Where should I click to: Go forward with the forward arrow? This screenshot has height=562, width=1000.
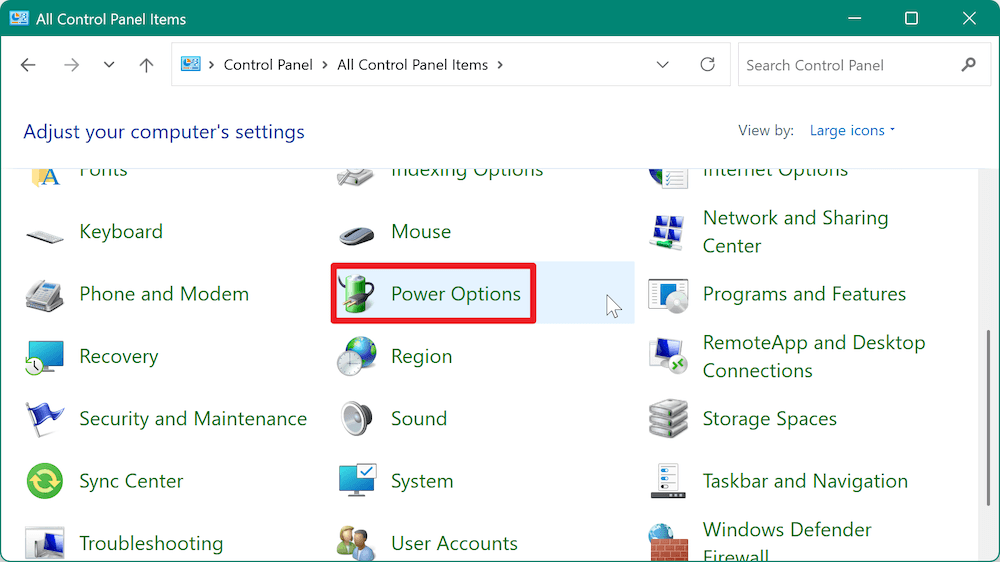pyautogui.click(x=71, y=65)
